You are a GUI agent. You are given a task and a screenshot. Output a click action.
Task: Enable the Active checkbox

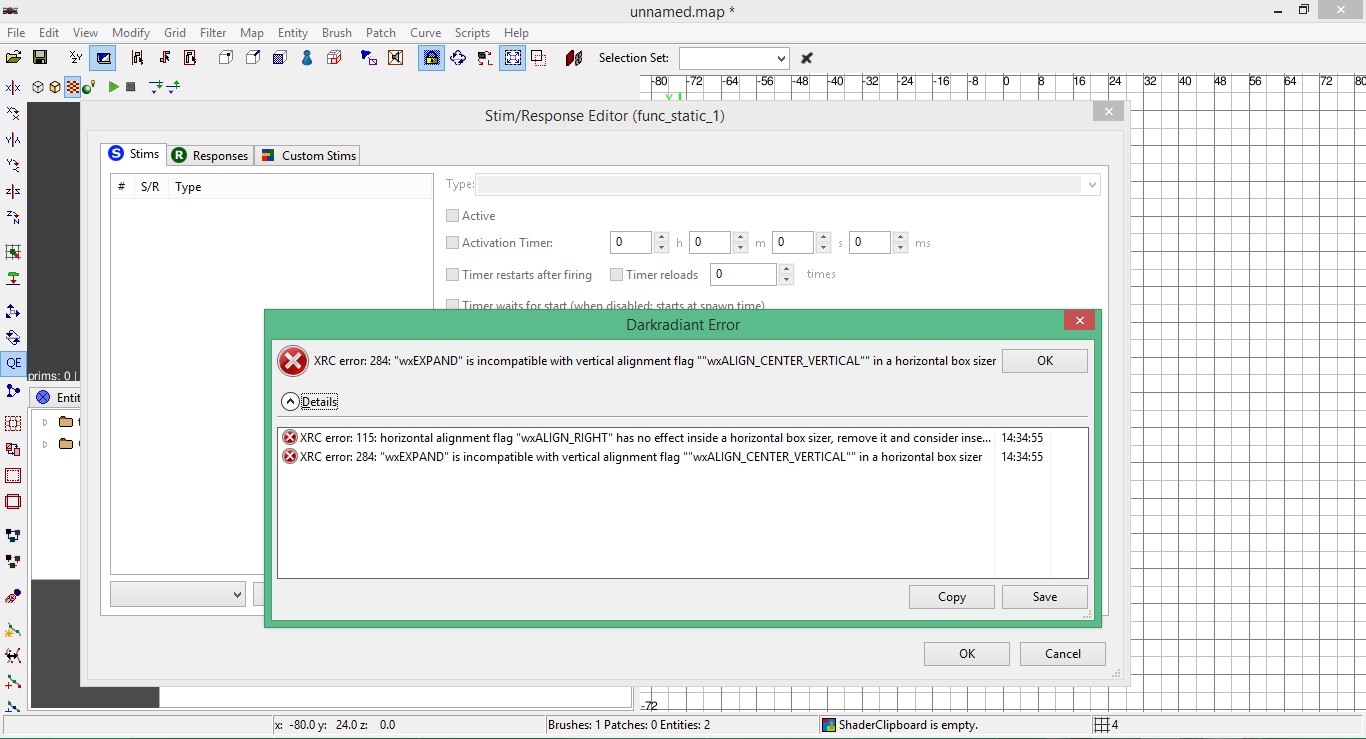coord(453,216)
